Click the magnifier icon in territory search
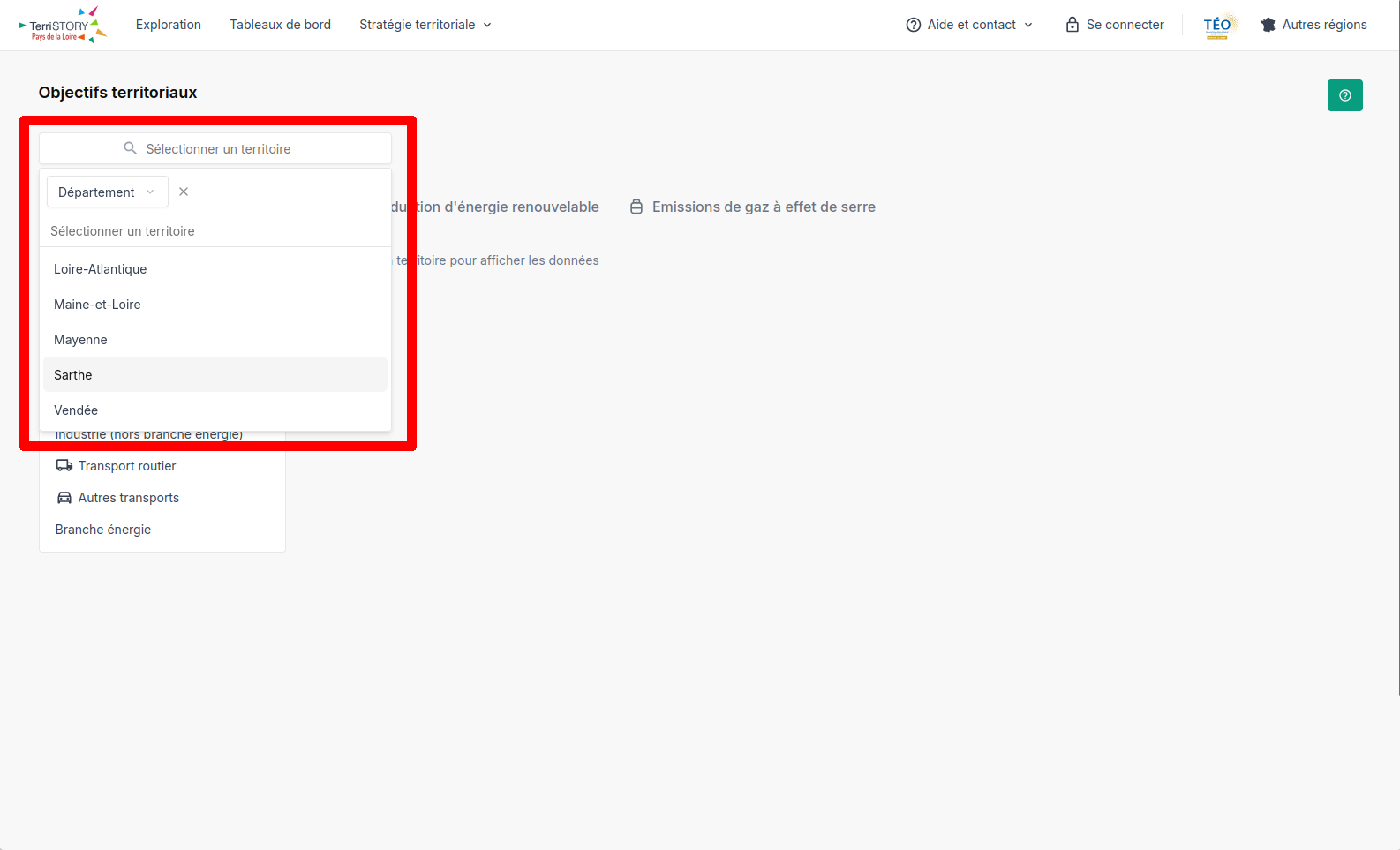This screenshot has width=1400, height=850. (130, 148)
